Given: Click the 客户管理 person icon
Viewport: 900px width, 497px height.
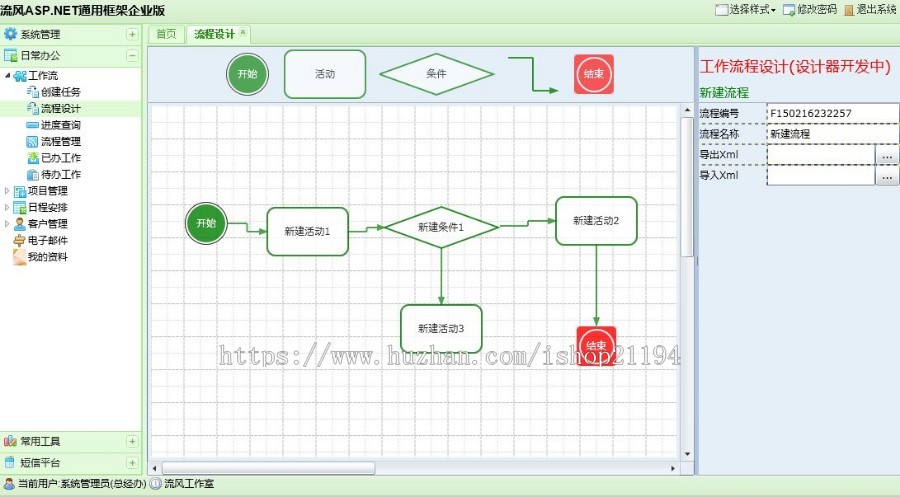Looking at the screenshot, I should (x=20, y=224).
